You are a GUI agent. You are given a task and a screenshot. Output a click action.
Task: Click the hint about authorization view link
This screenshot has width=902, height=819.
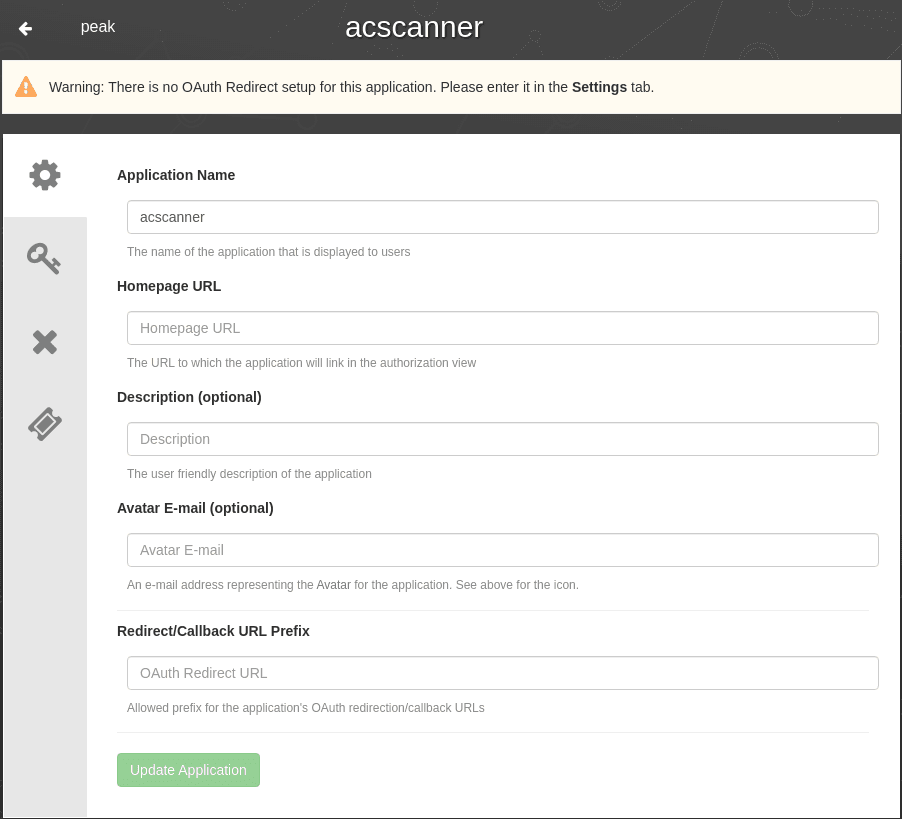tap(301, 363)
